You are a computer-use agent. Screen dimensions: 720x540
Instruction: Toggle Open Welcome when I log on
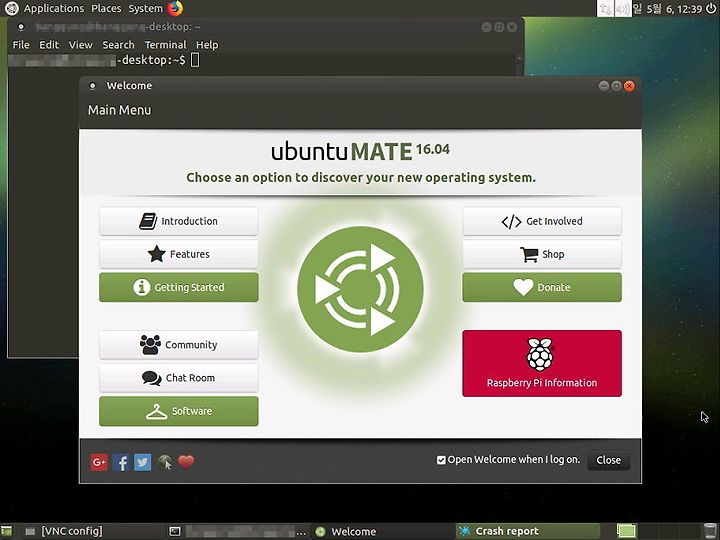(508, 460)
